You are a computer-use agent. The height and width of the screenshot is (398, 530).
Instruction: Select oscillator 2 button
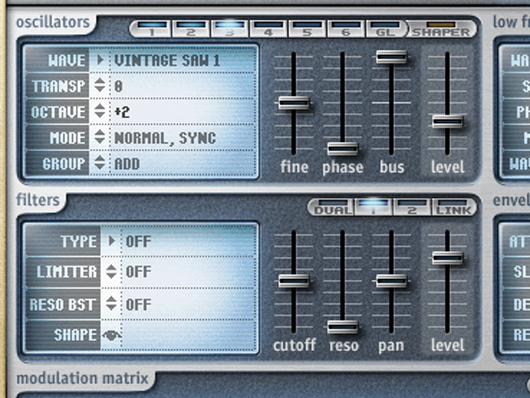(191, 29)
